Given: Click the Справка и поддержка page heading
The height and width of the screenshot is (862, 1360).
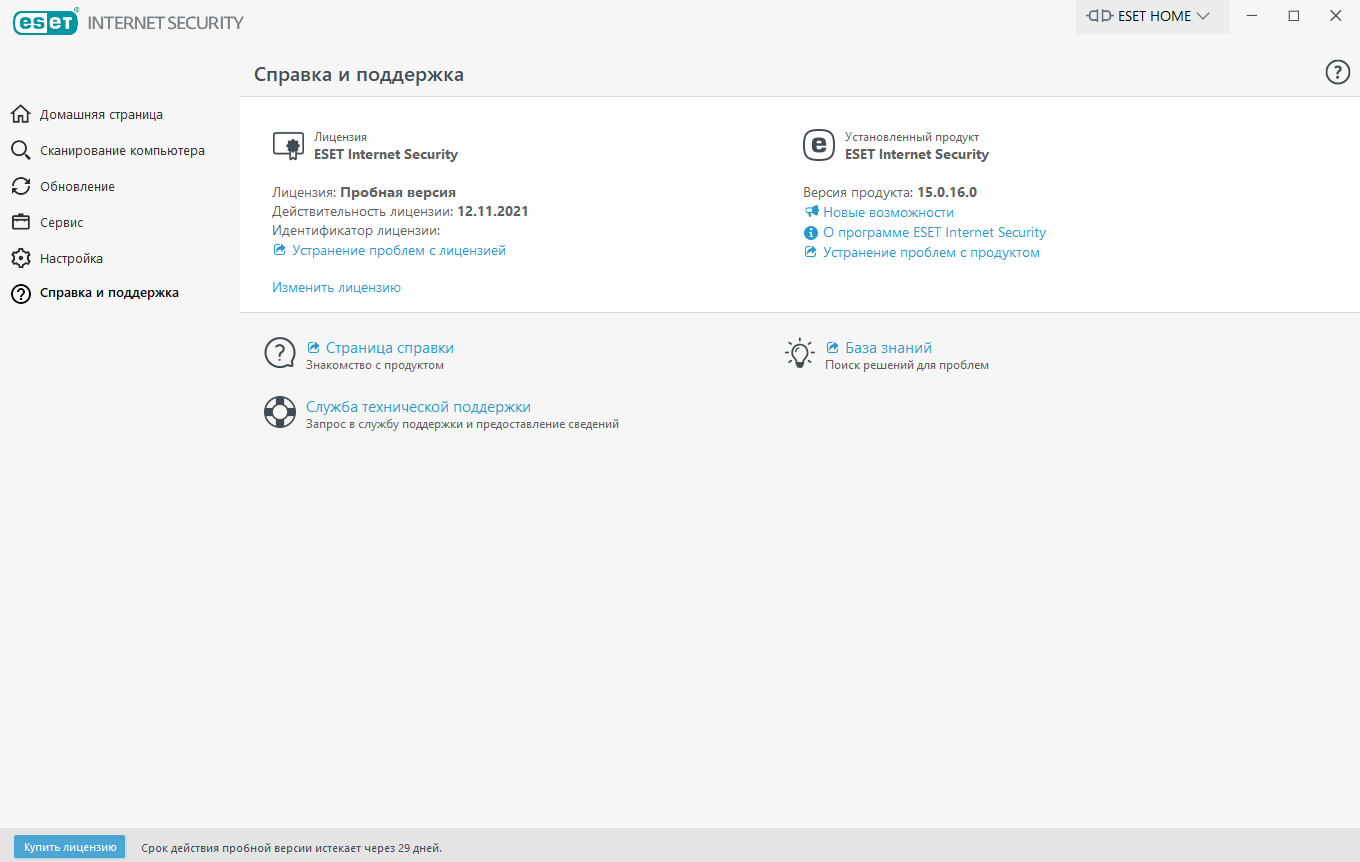Looking at the screenshot, I should click(x=359, y=74).
